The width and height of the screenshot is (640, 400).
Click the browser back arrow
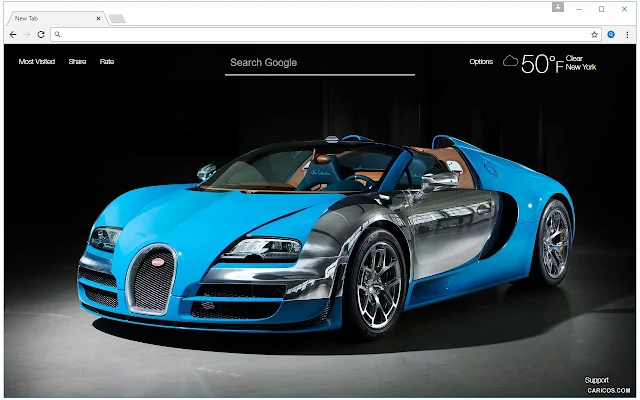(13, 35)
